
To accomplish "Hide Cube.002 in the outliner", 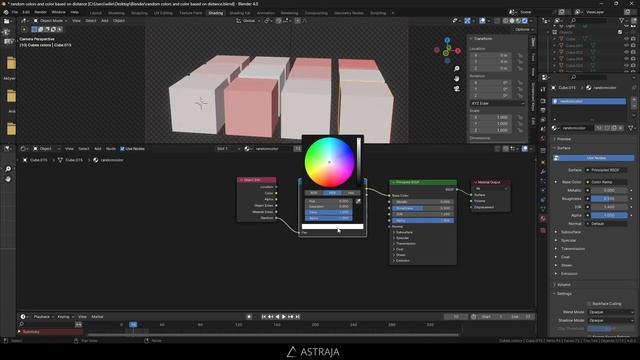I will pos(627,52).
